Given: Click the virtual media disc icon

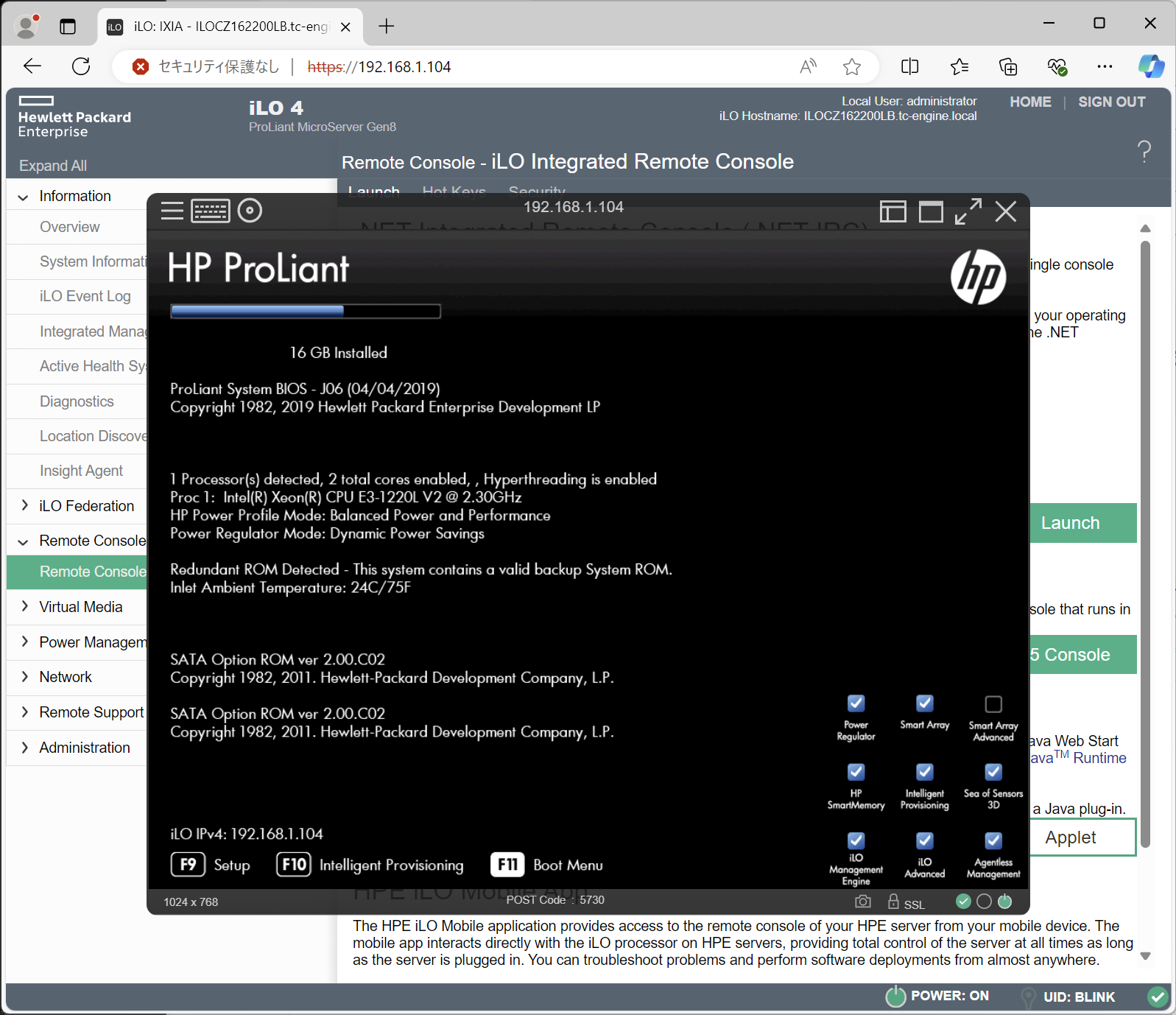Looking at the screenshot, I should 250,211.
